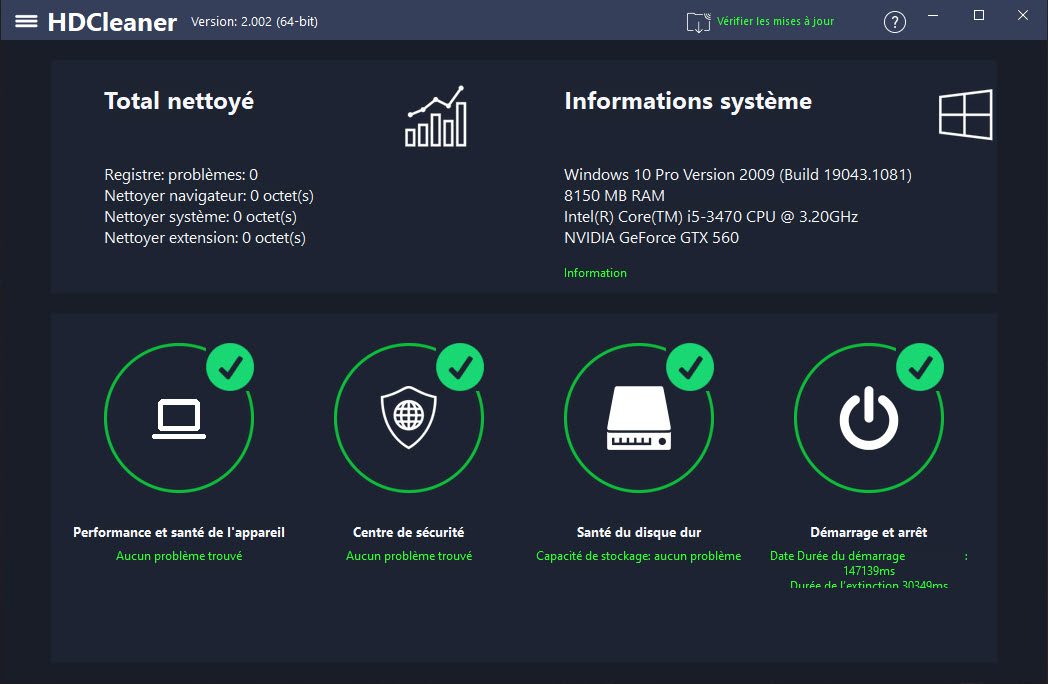Click check mark badge on shield circle
The image size is (1048, 684).
click(460, 367)
